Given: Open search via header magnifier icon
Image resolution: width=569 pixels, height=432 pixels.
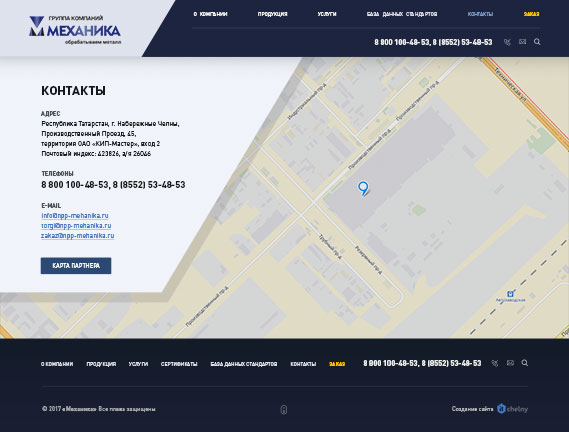Looking at the screenshot, I should pos(537,42).
